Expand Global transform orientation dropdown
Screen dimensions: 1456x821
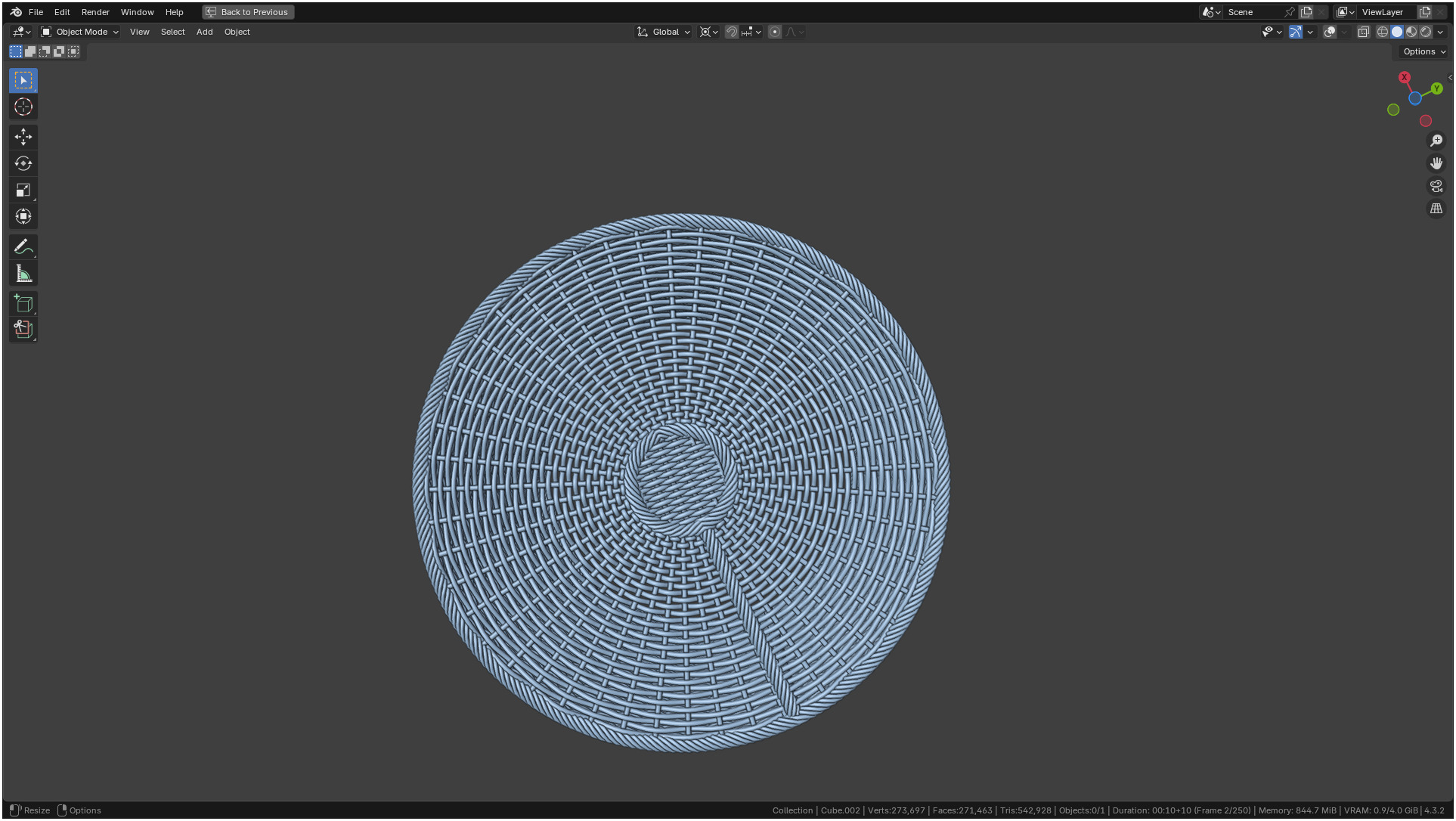(x=664, y=32)
